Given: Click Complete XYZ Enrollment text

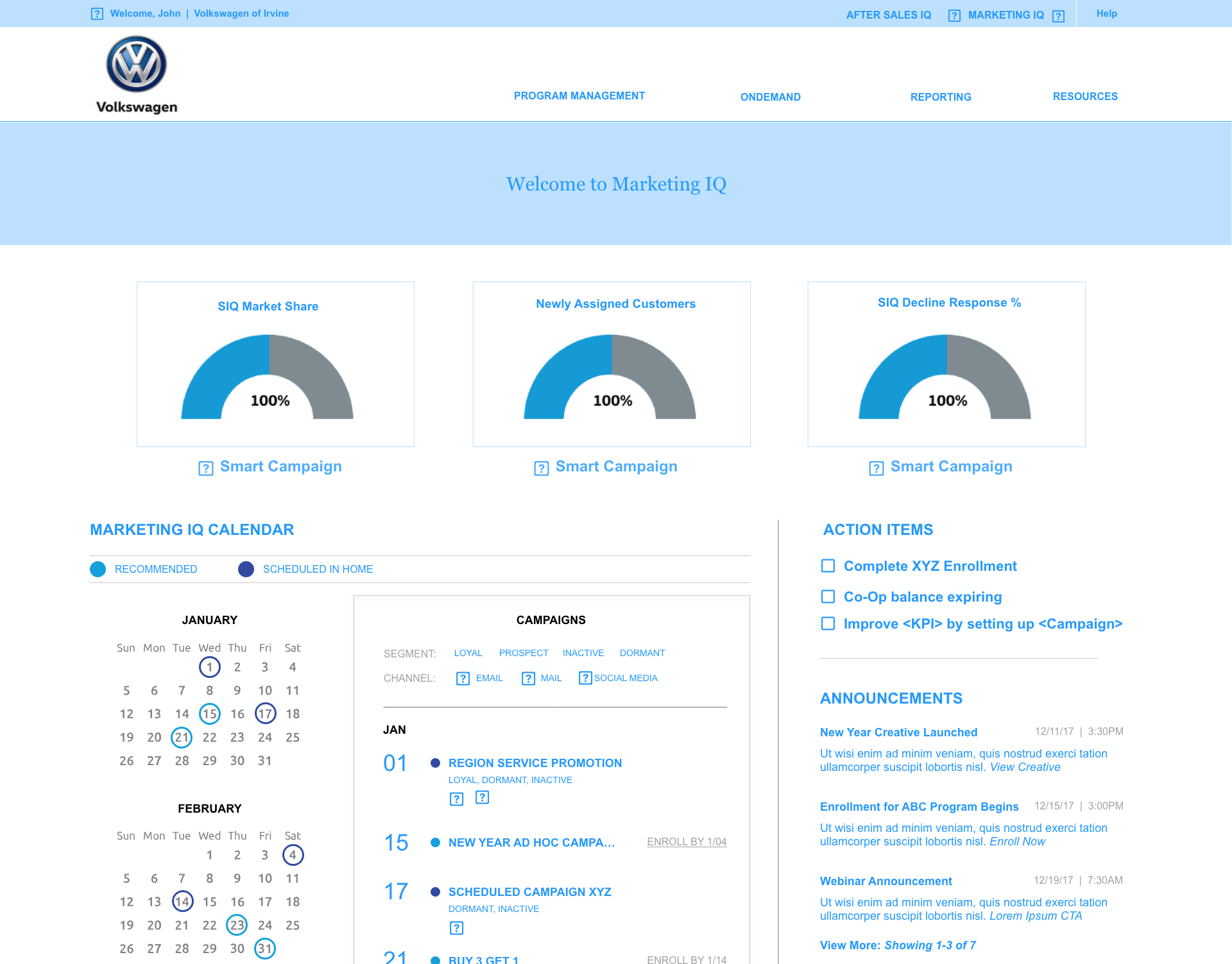Looking at the screenshot, I should point(930,566).
